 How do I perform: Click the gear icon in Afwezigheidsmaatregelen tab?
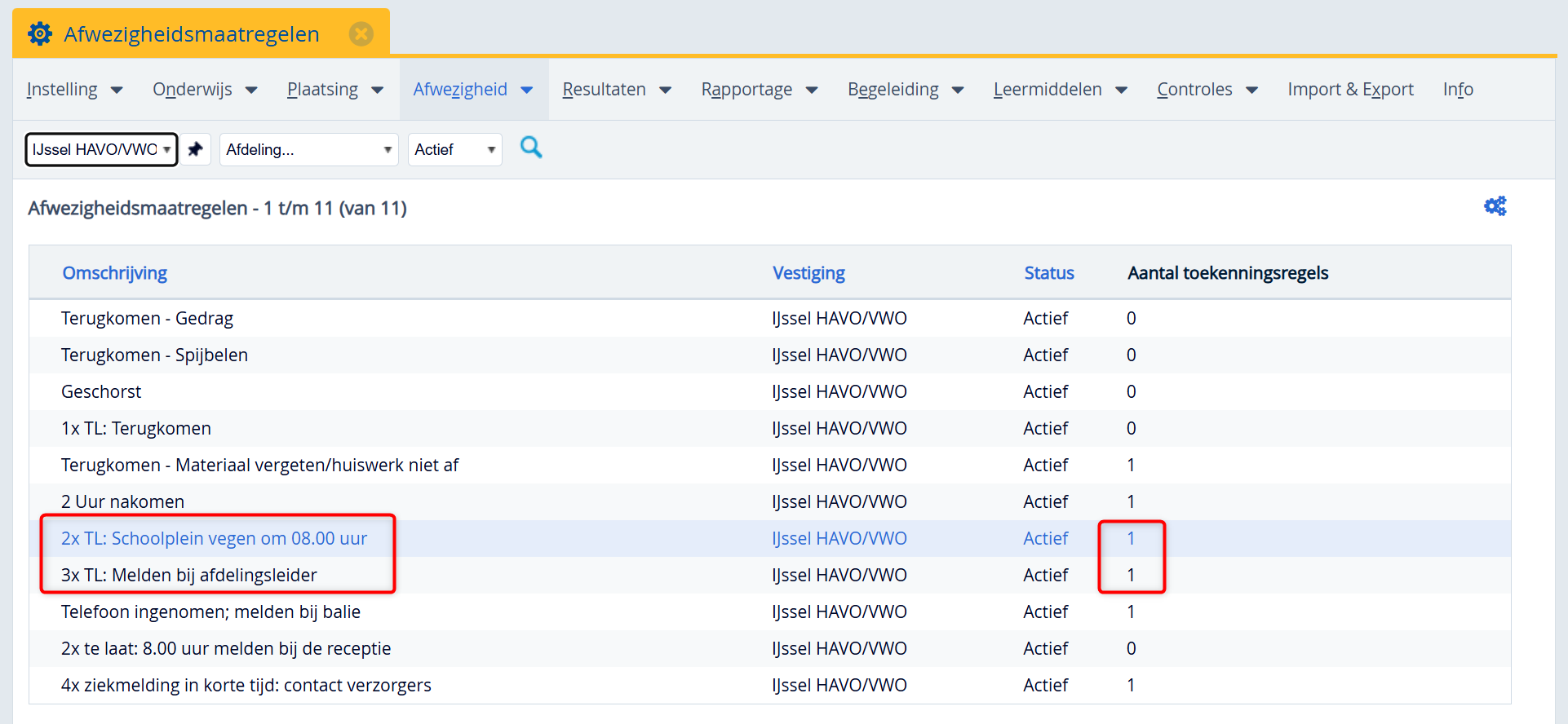[40, 34]
